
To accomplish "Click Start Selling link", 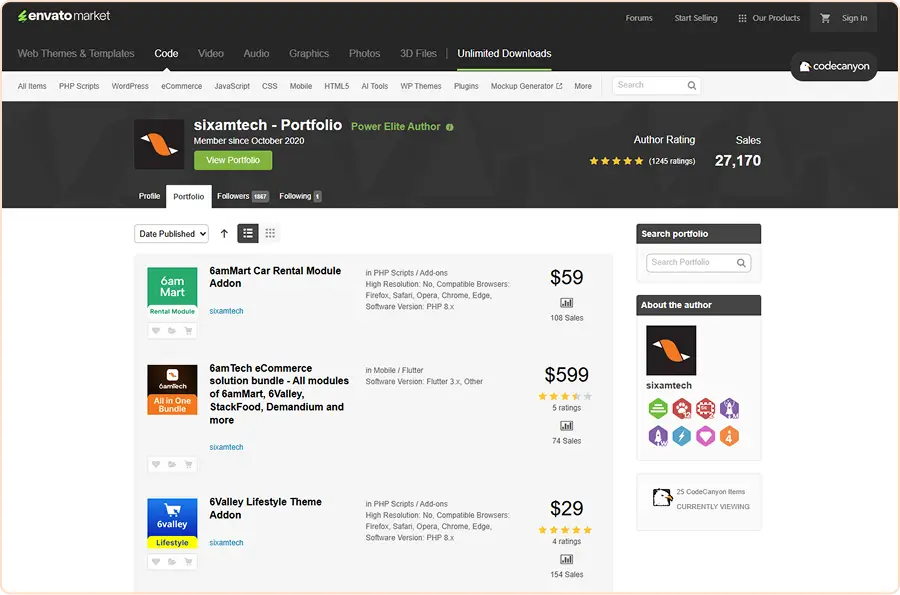I will [696, 18].
